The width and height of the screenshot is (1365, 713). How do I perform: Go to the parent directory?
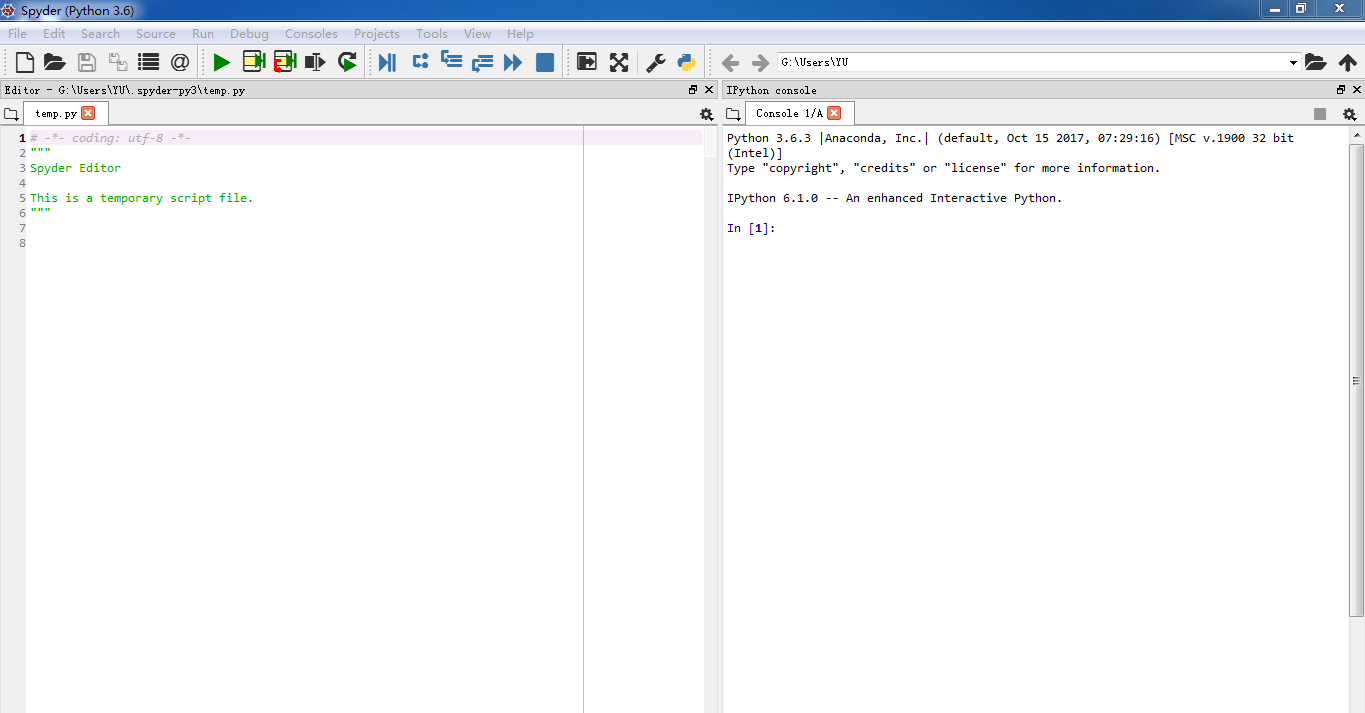pos(1347,63)
